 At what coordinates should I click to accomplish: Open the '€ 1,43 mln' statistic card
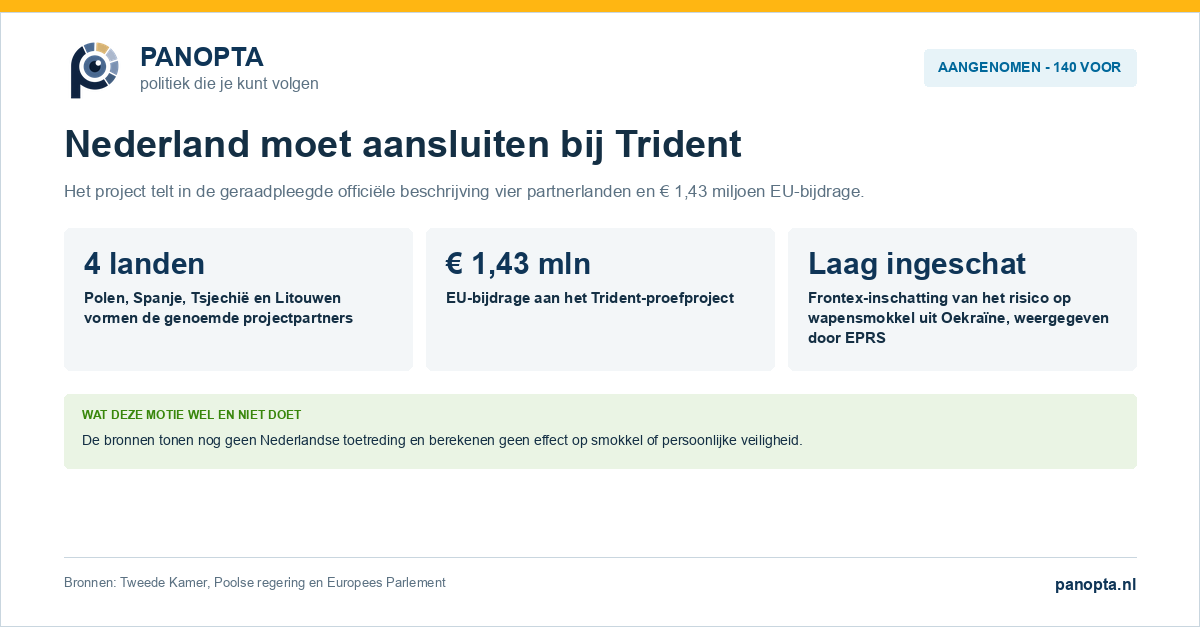(600, 300)
